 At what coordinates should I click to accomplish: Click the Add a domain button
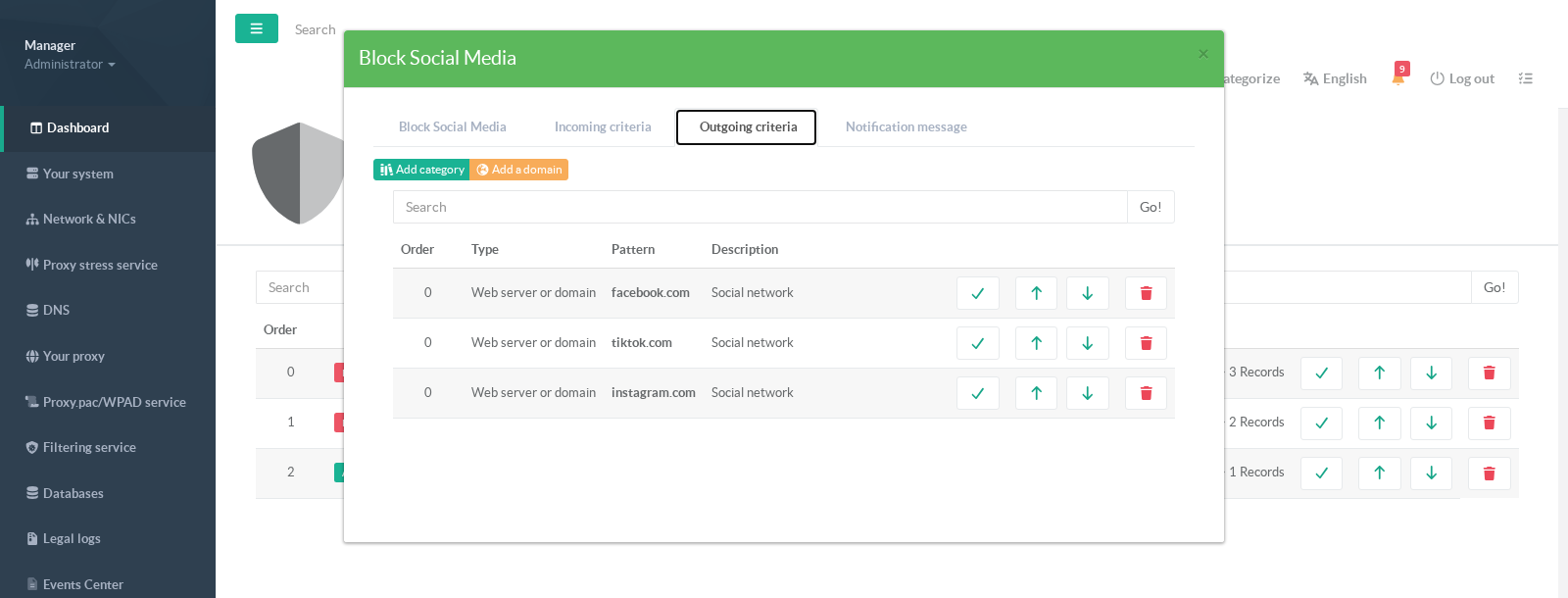[519, 170]
